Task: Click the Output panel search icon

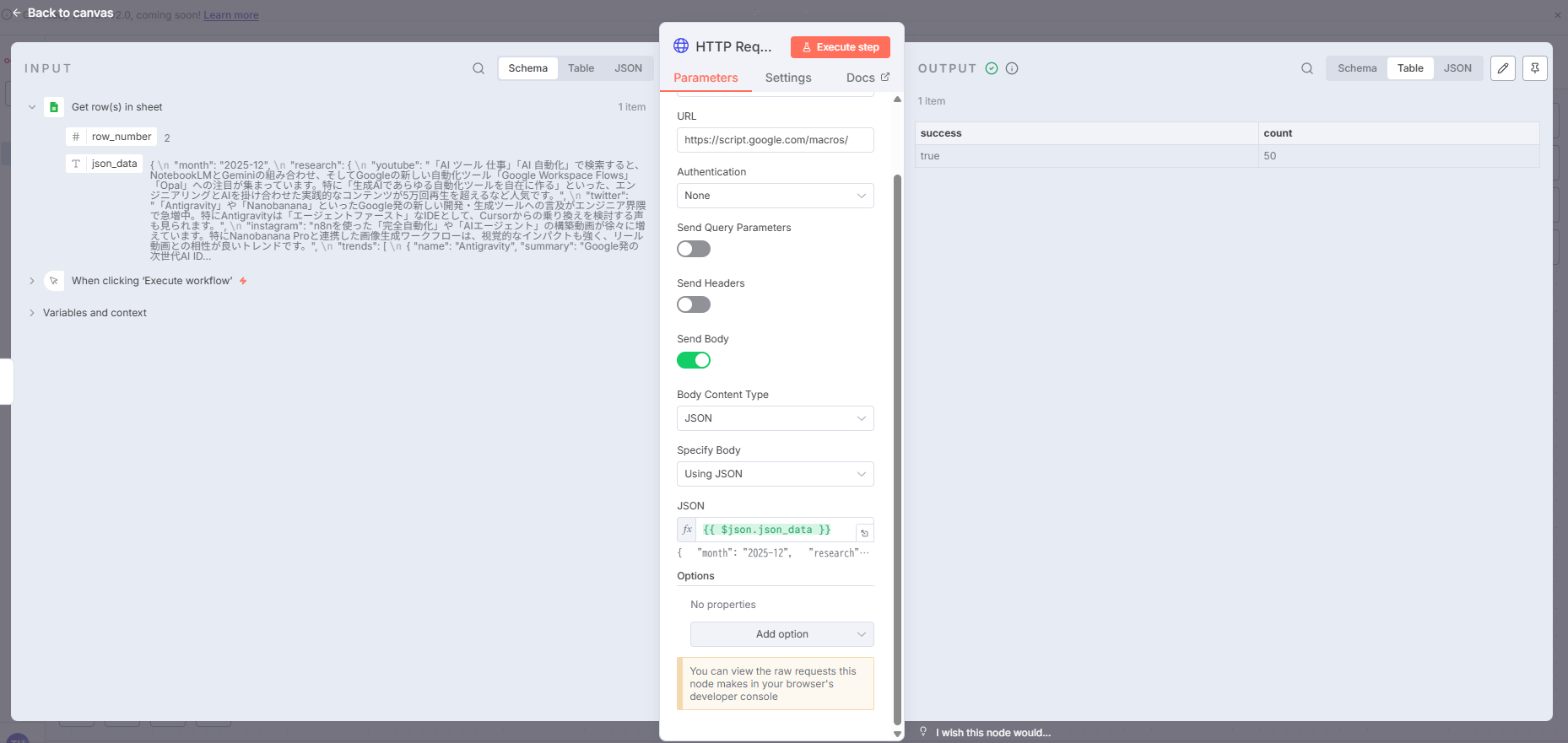Action: (1306, 68)
